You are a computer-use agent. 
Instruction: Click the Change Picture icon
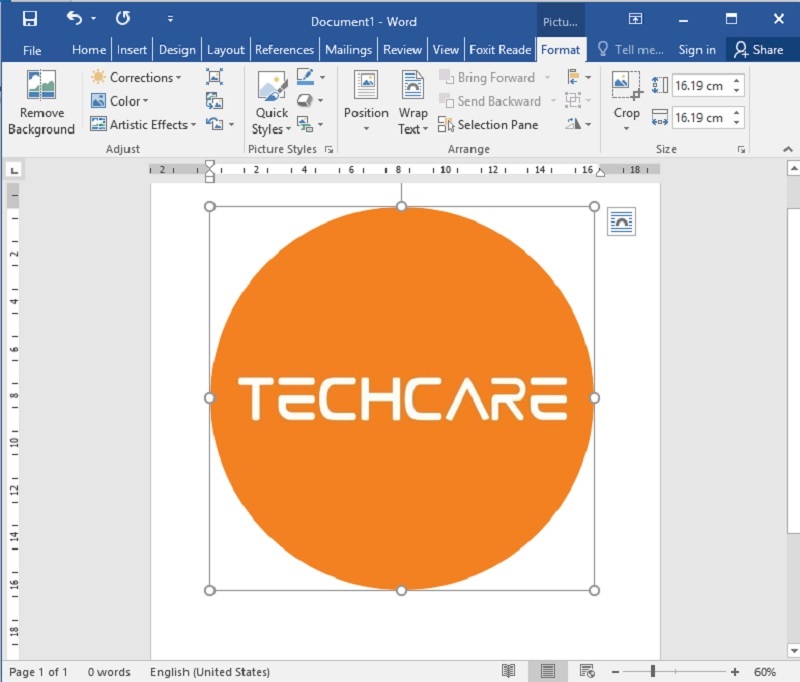click(214, 100)
